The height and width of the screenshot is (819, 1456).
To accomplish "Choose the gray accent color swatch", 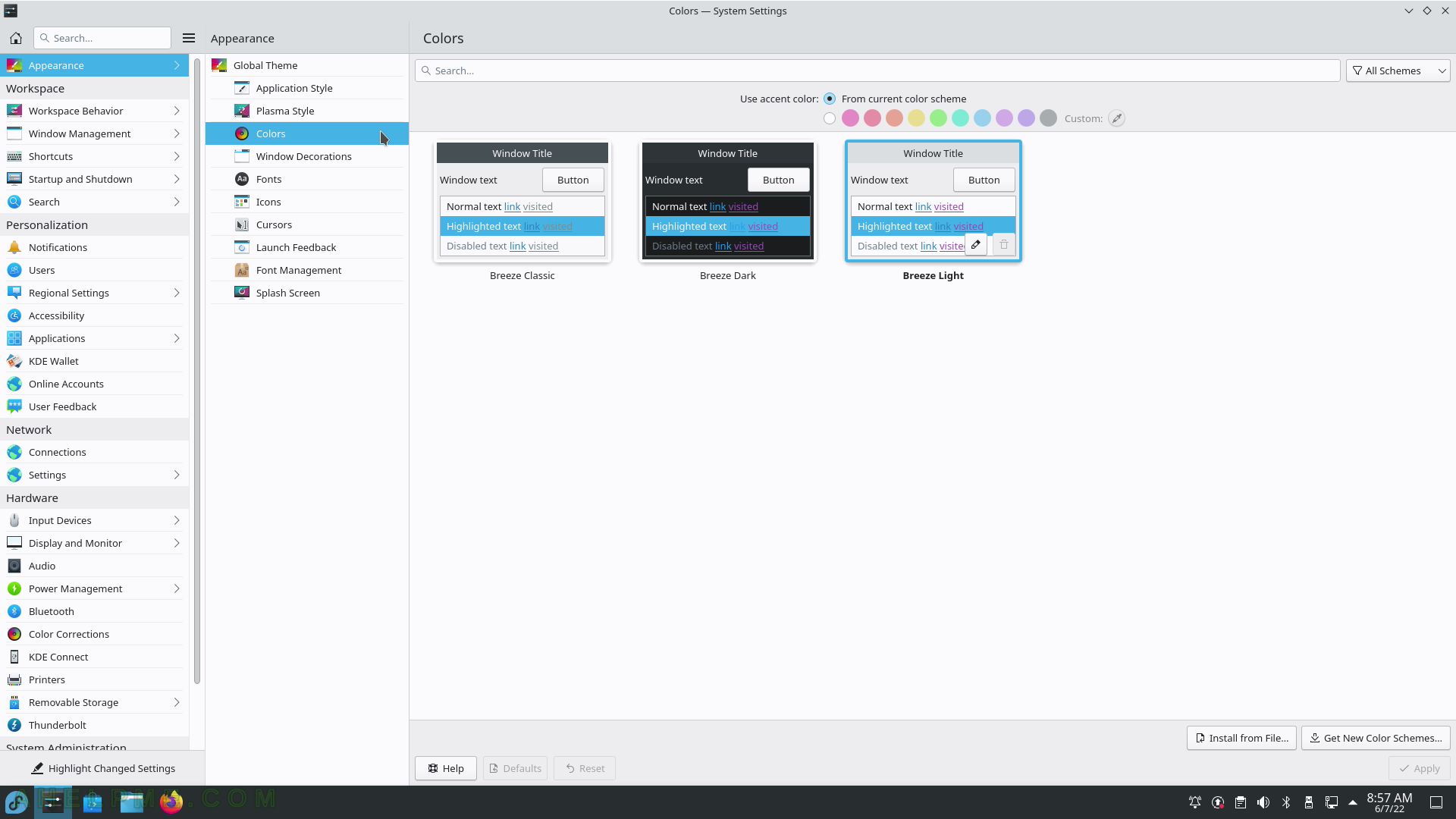I will (1048, 118).
